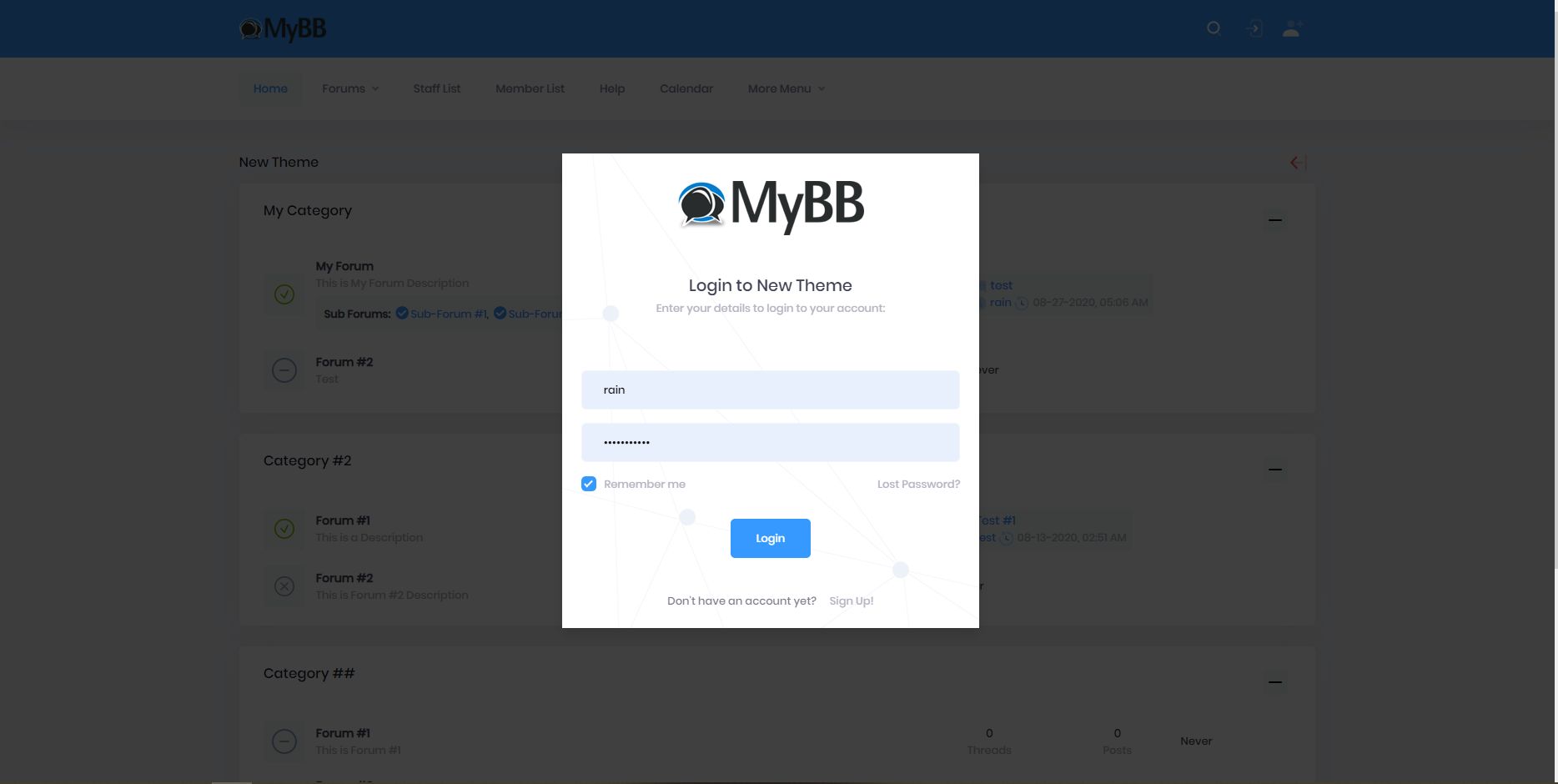The image size is (1558, 784).
Task: Click the '0 Posts' count
Action: (x=1117, y=741)
